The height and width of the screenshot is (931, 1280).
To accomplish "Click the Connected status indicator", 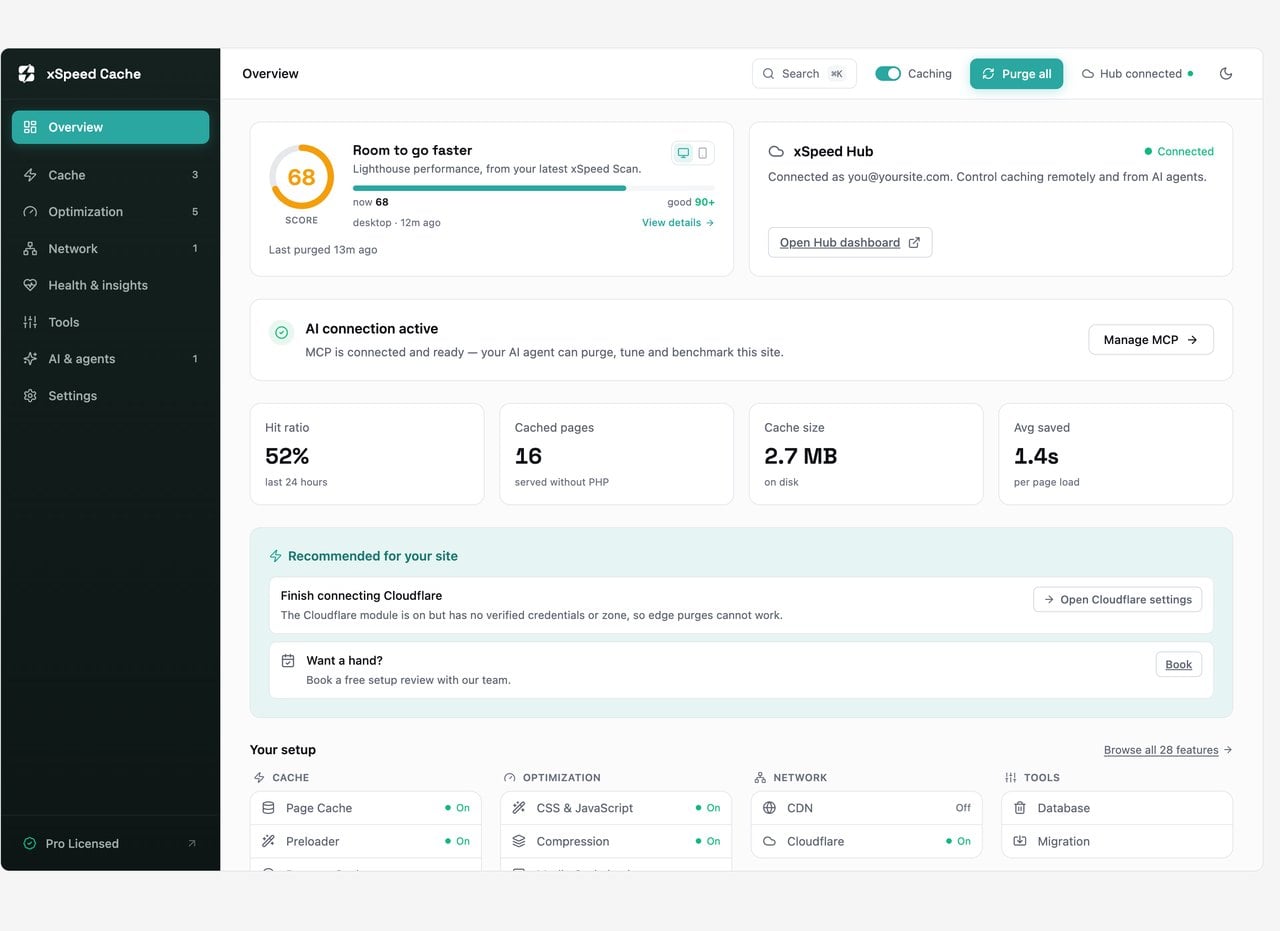I will click(x=1179, y=152).
